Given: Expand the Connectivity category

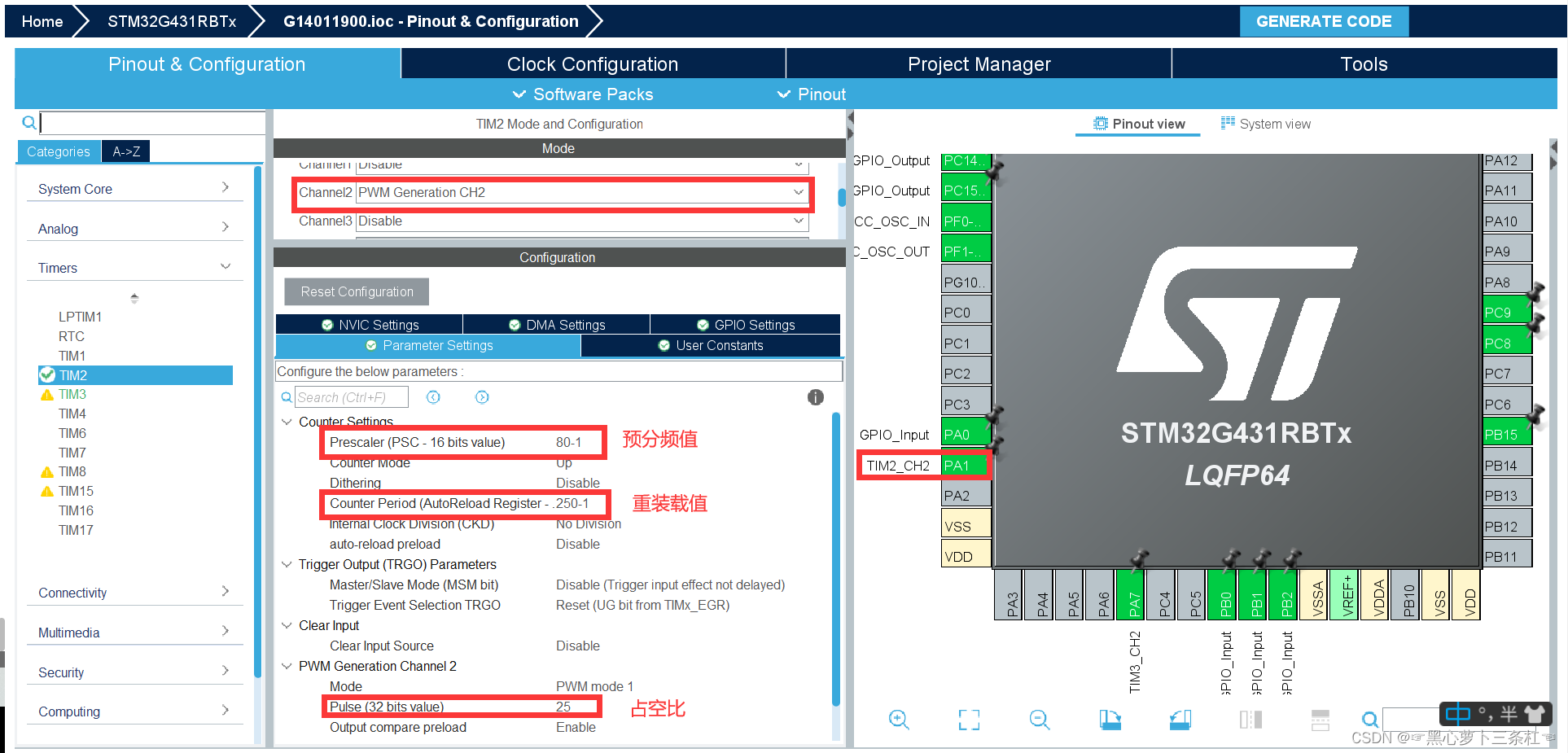Looking at the screenshot, I should [x=135, y=592].
